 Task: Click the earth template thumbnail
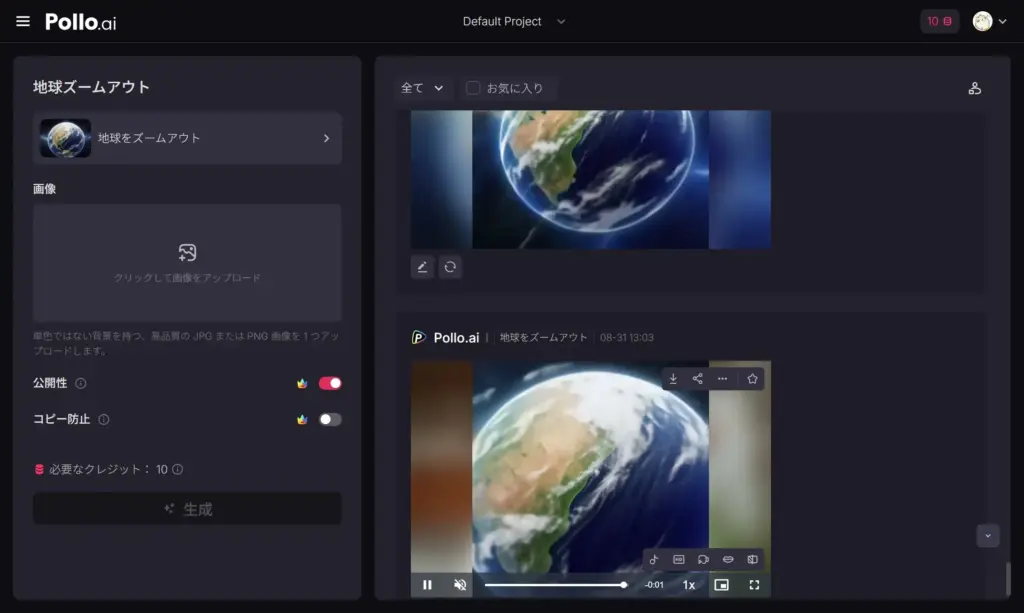point(65,138)
